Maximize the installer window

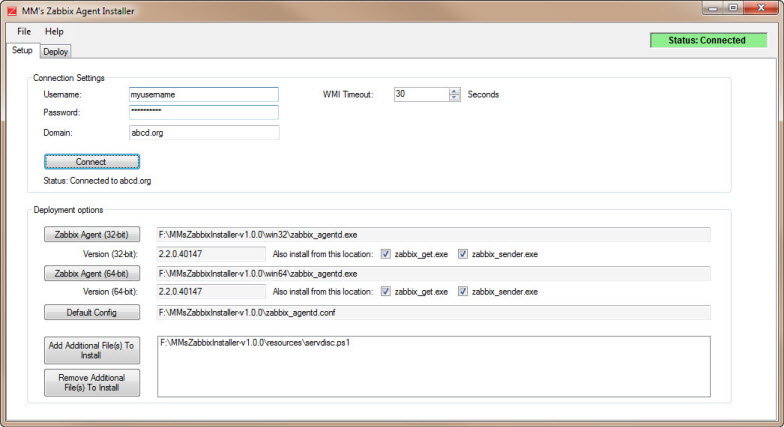coord(733,8)
